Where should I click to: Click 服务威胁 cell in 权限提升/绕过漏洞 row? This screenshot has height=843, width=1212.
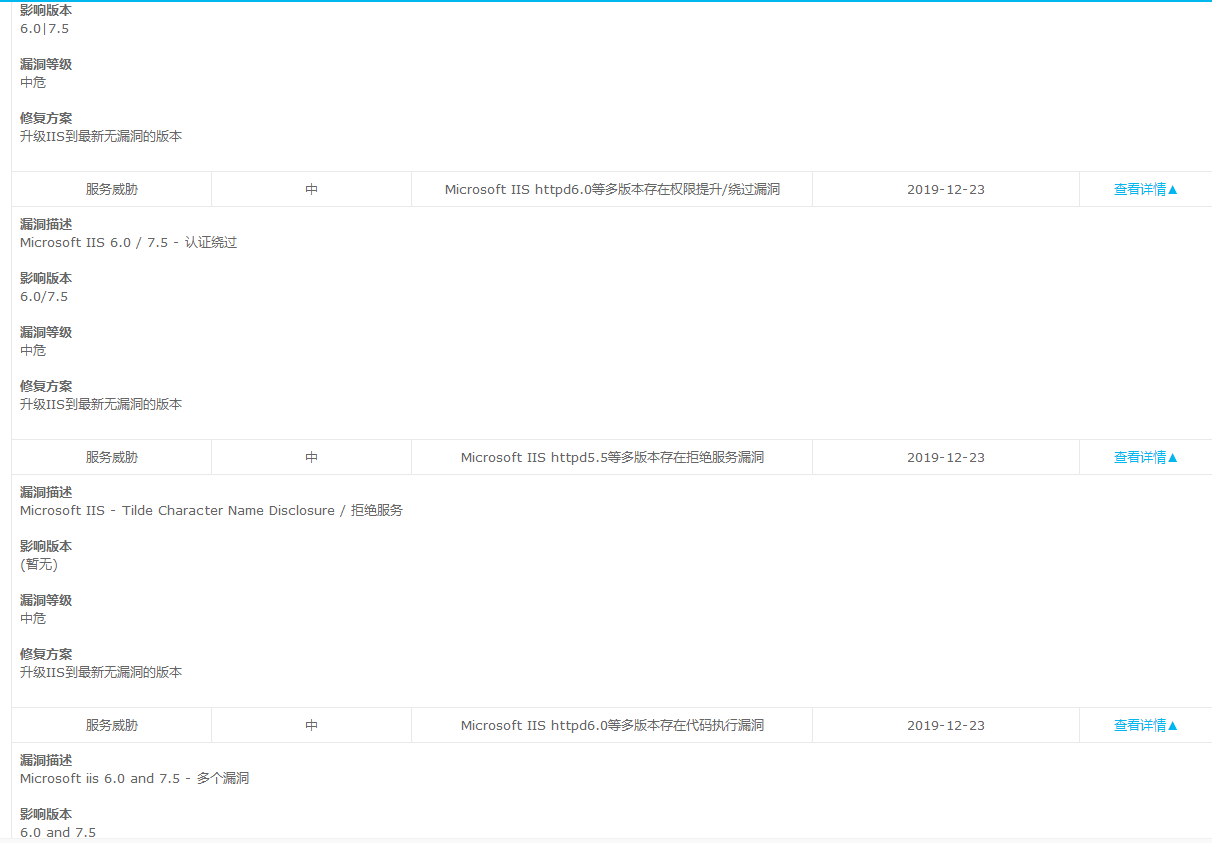(x=112, y=189)
